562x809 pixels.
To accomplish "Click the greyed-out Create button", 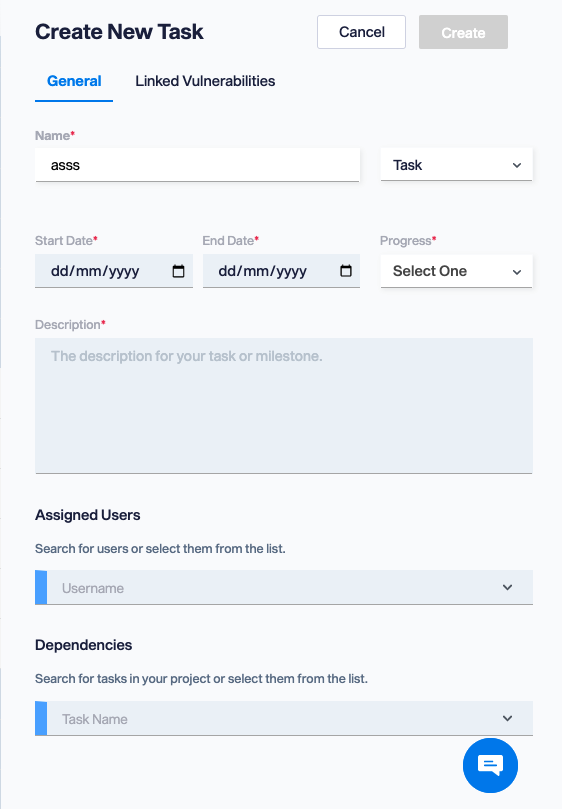I will [463, 32].
